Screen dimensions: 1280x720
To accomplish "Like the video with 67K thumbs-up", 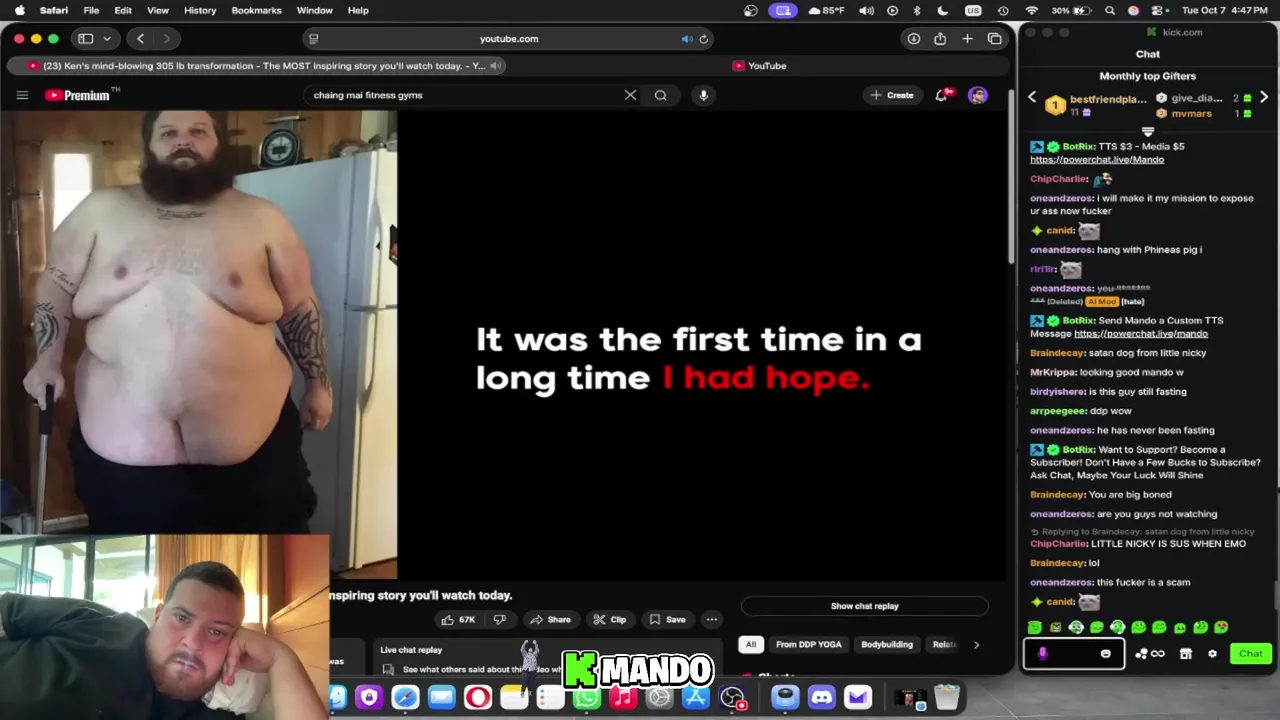I will 458,619.
